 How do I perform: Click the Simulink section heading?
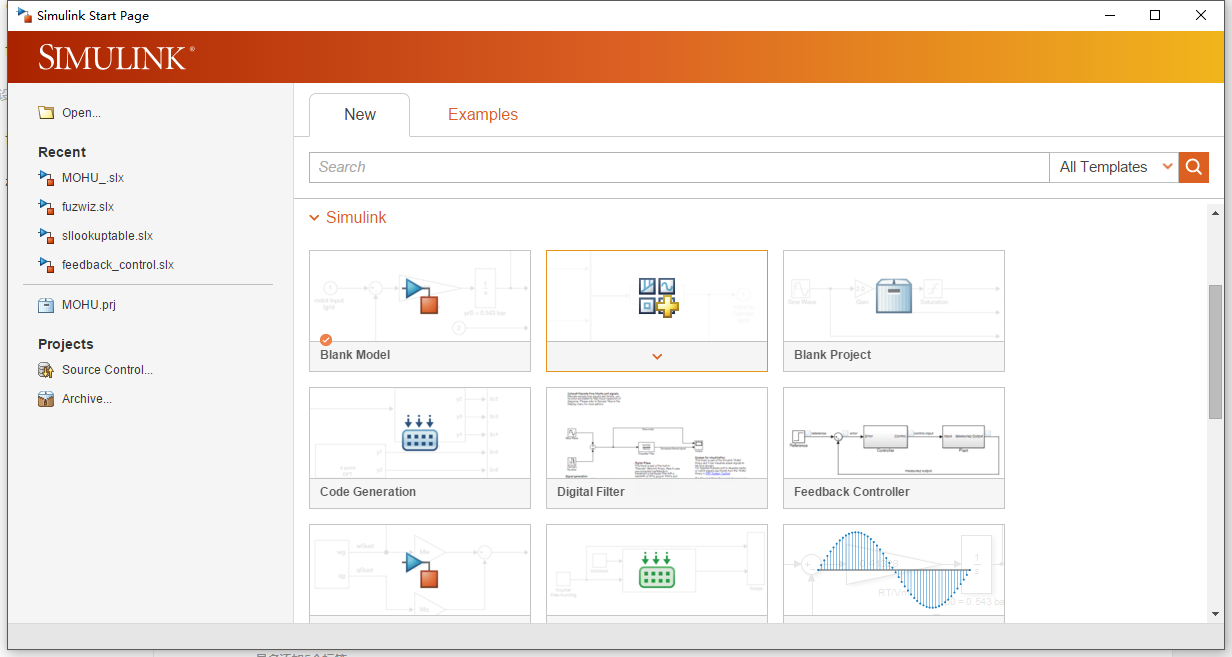pos(356,218)
